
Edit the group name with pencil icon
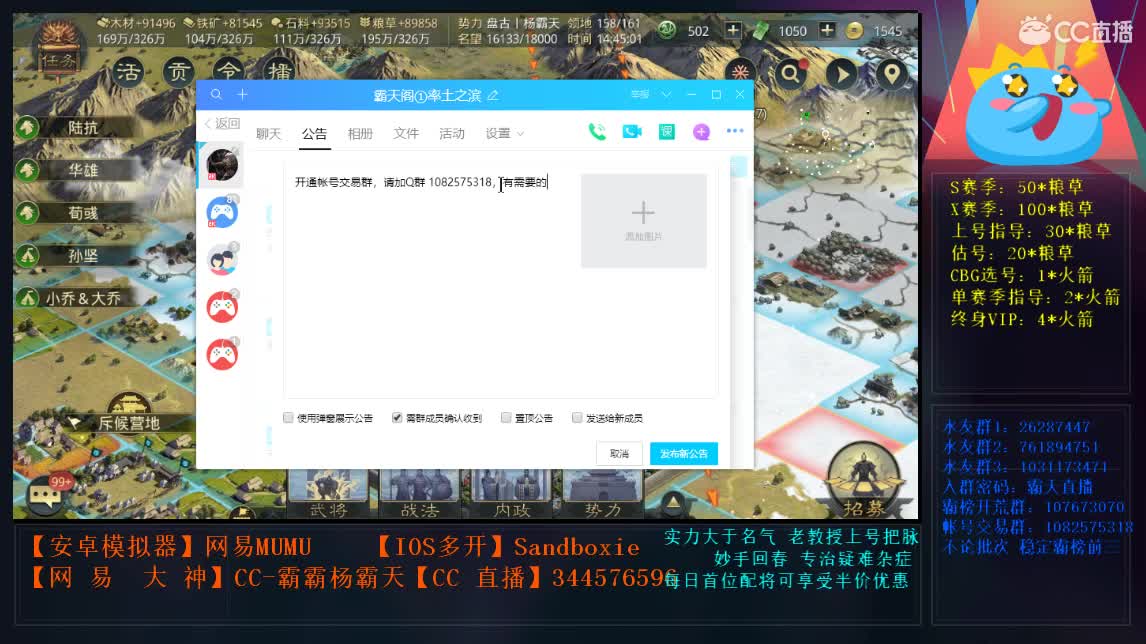point(493,95)
